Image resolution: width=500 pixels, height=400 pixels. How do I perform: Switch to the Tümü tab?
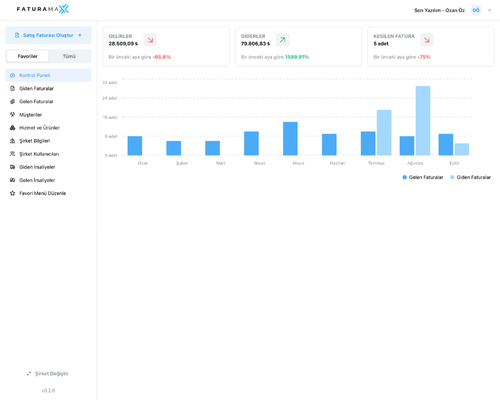pyautogui.click(x=69, y=56)
